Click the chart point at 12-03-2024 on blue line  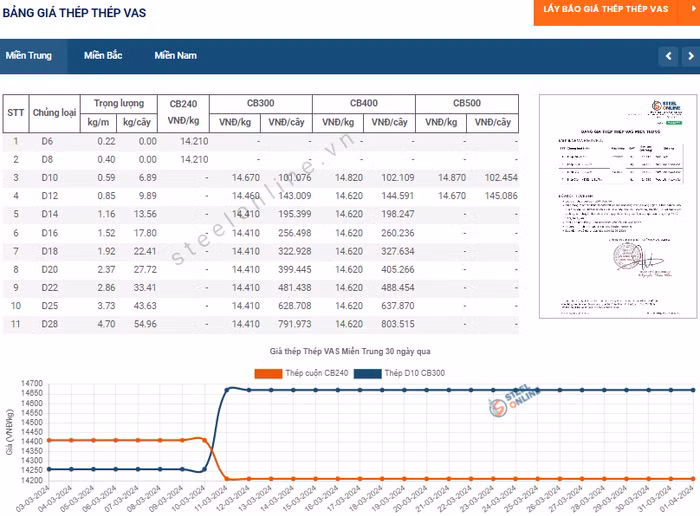click(250, 390)
